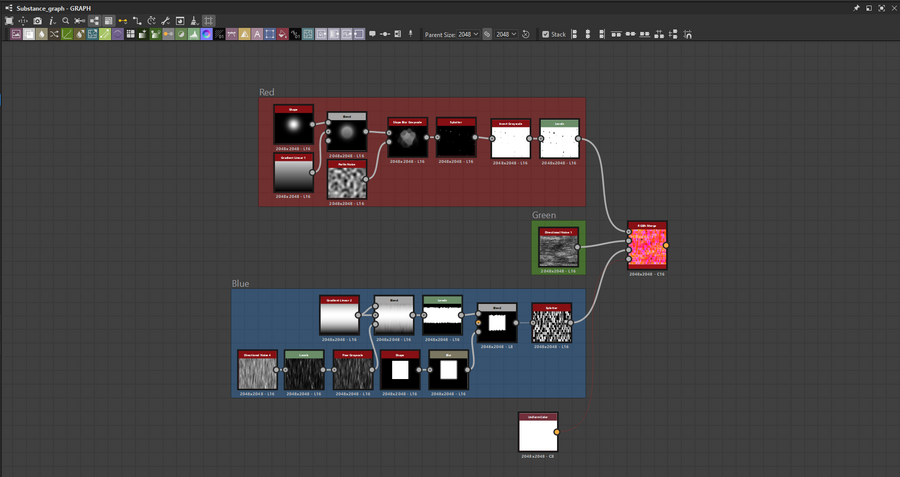Image resolution: width=900 pixels, height=477 pixels.
Task: Add a Text node from the 'A' icon
Action: (257, 34)
